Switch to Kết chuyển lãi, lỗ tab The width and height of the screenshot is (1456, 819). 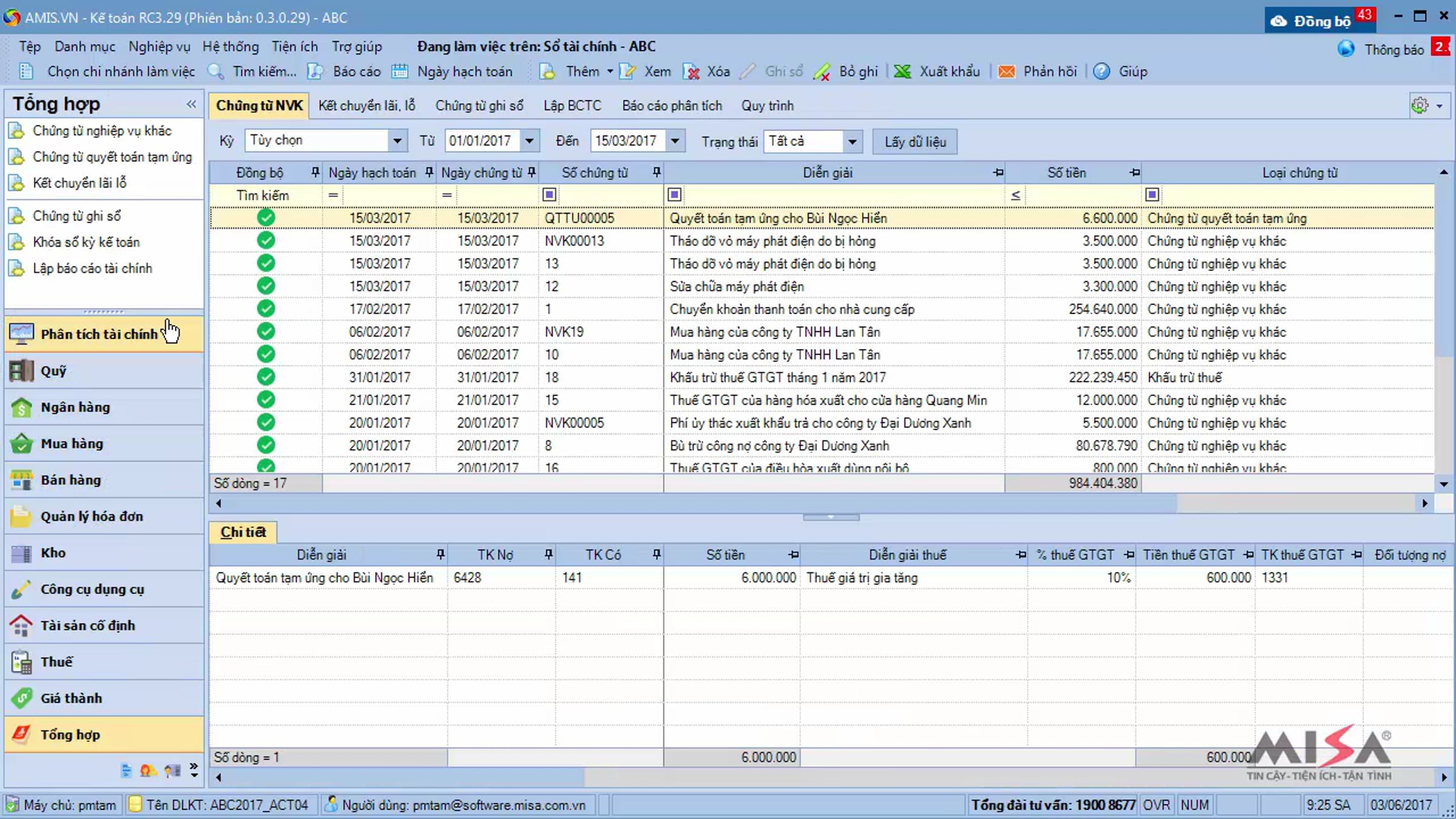tap(367, 106)
